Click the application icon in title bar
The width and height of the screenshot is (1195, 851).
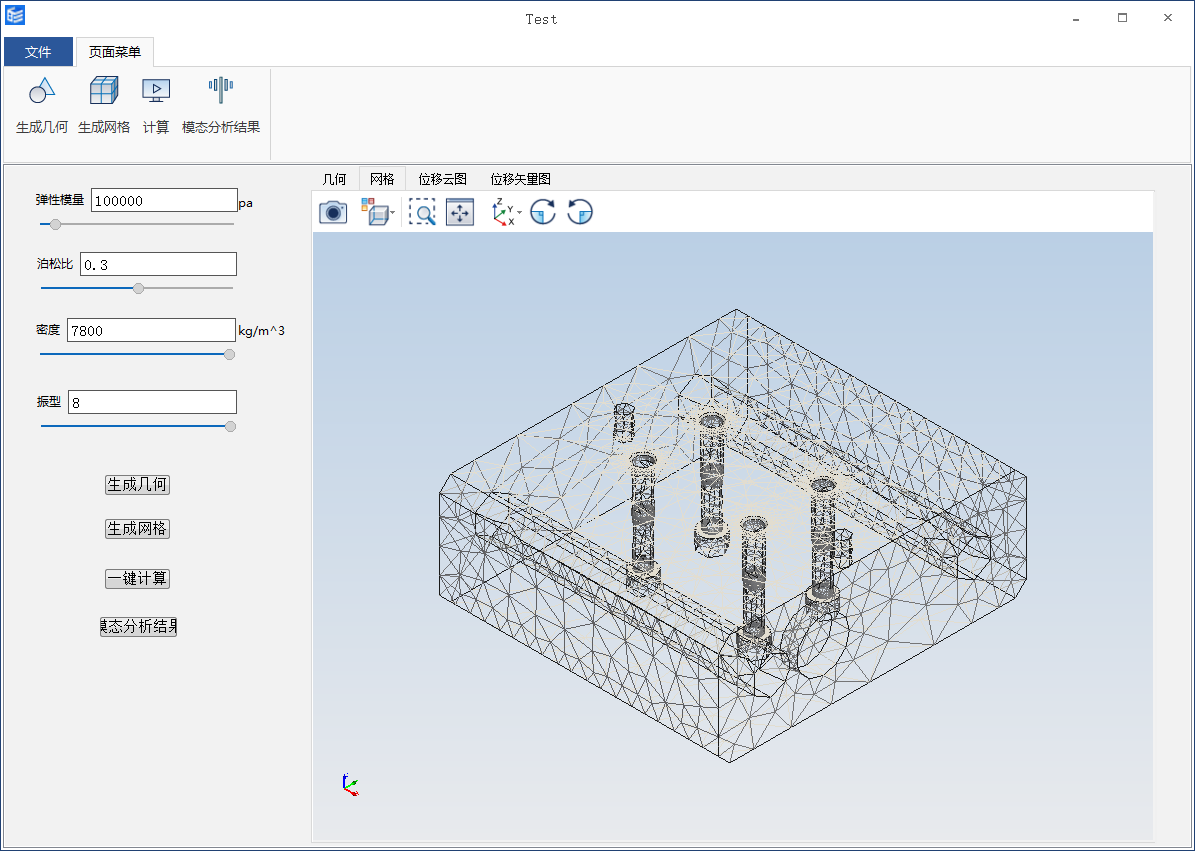[15, 16]
